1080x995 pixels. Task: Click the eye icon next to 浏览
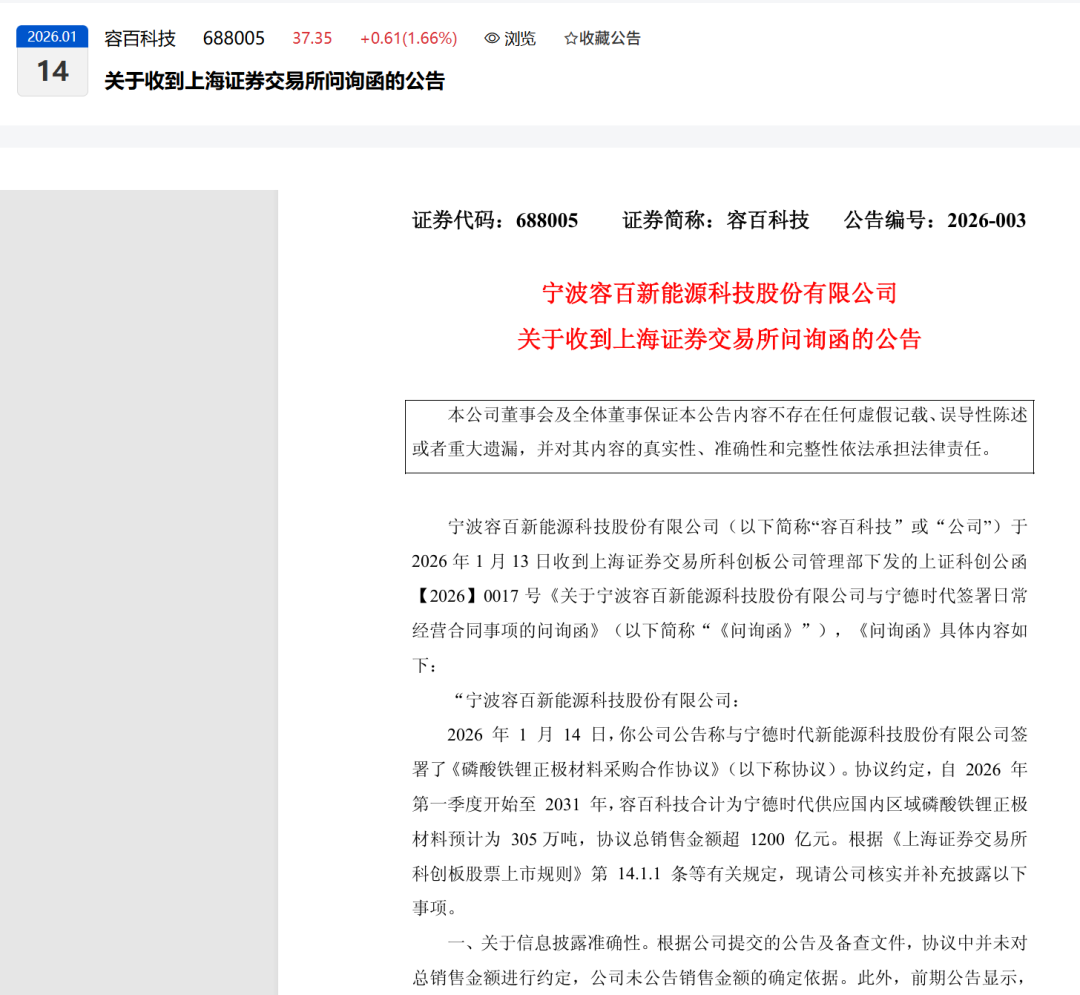click(492, 39)
